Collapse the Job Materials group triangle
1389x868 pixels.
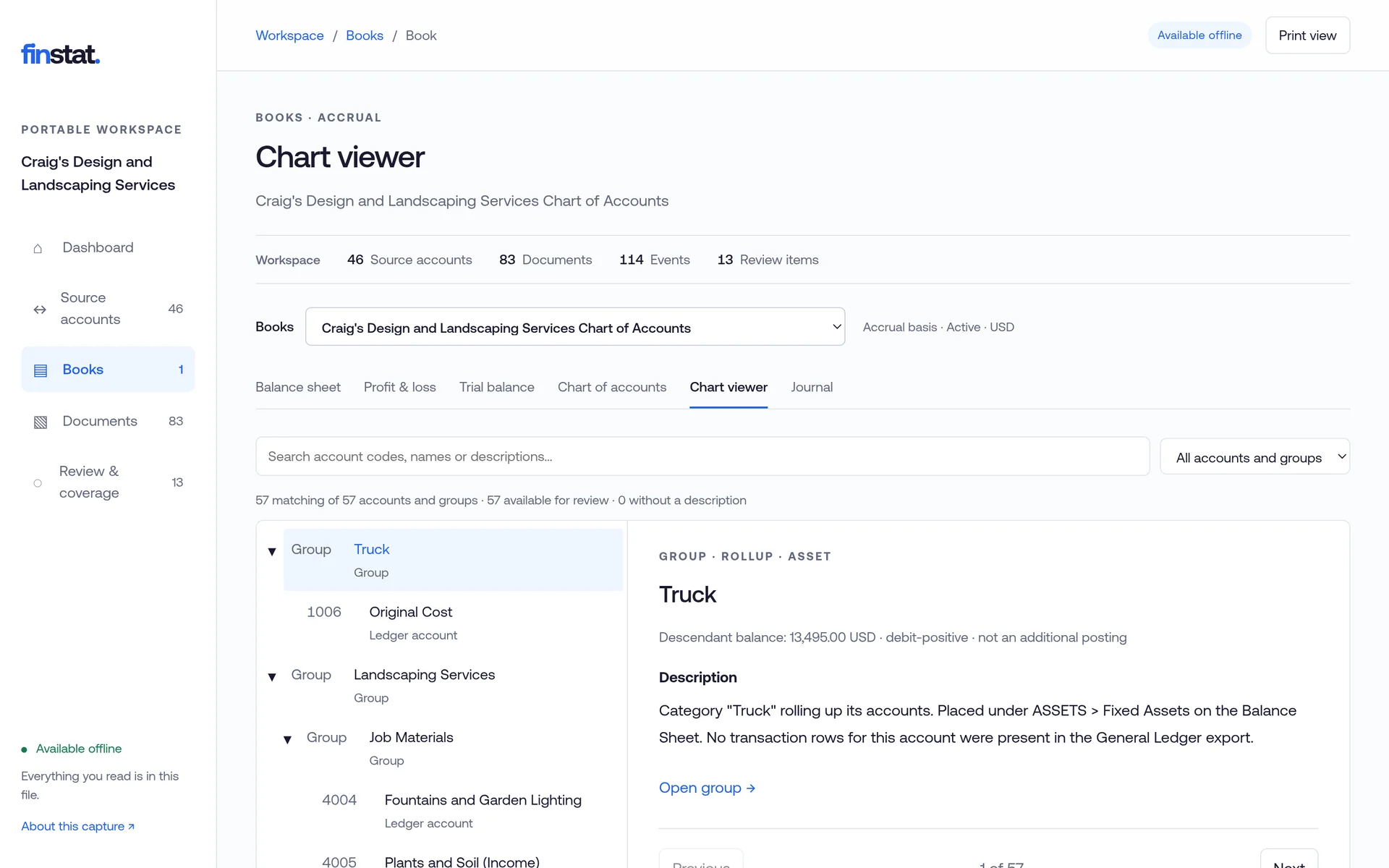point(287,740)
